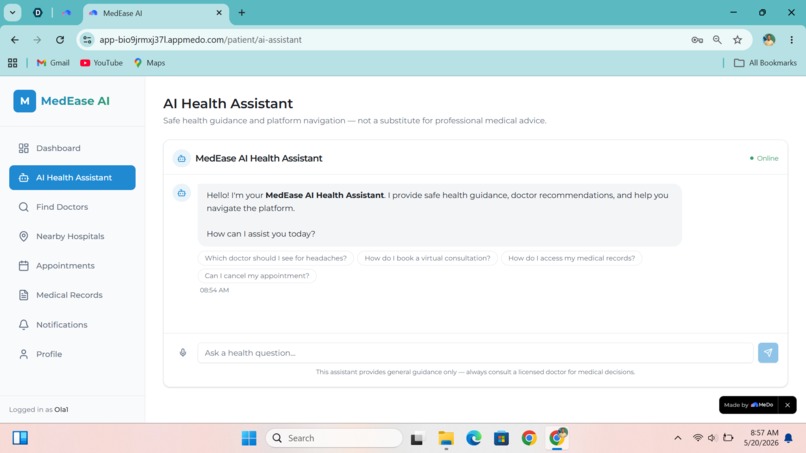Click the 'Logged in as Ola1' label
806x453 pixels.
coord(39,410)
